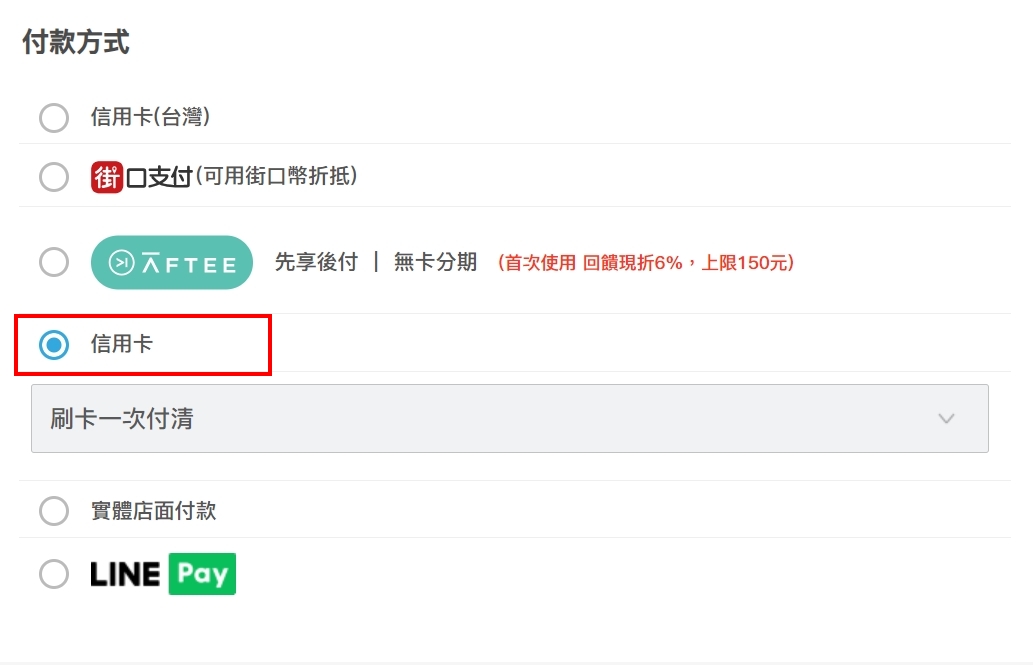This screenshot has height=665, width=1033.
Task: Choose the LINE Pay radio button
Action: (54, 574)
